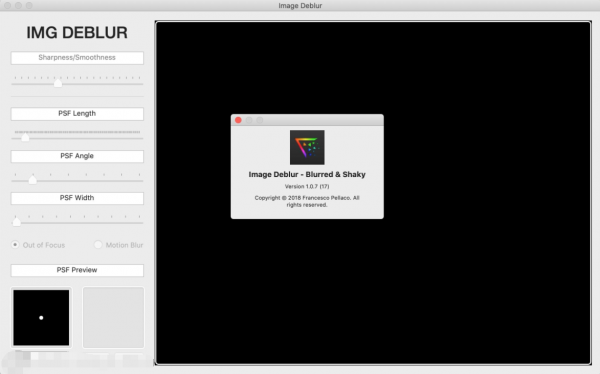
Task: Click the PSF Width label field
Action: click(77, 198)
